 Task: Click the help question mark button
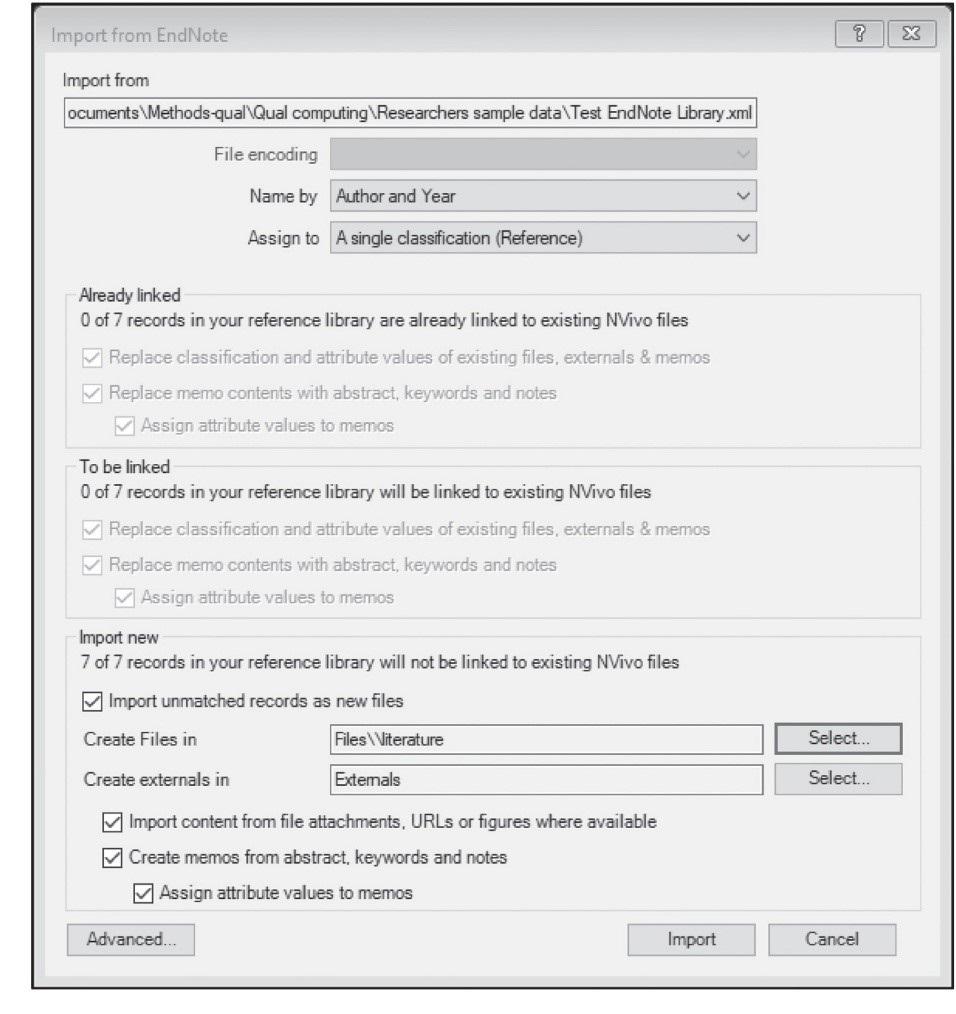click(859, 34)
